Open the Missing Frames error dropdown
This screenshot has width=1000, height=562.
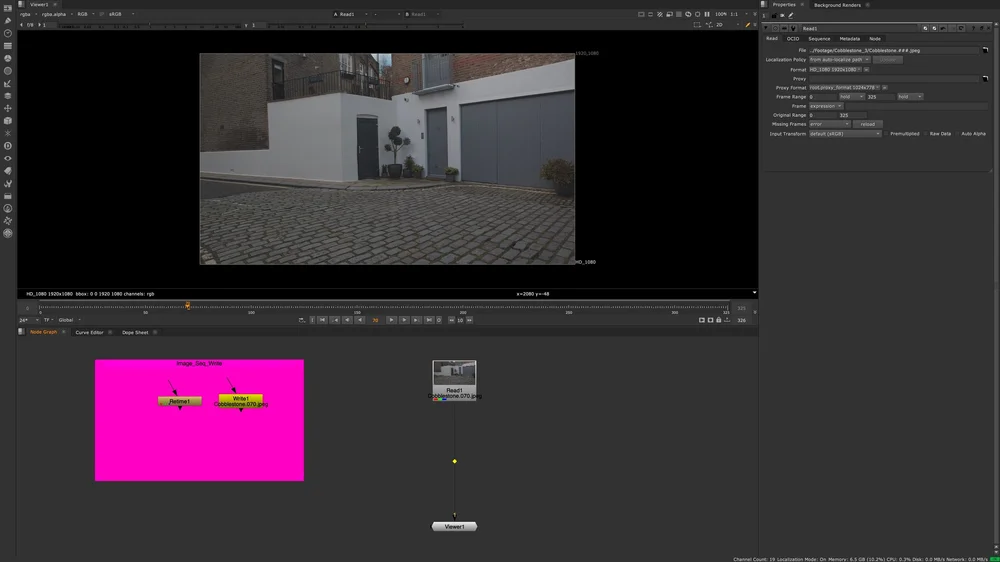pos(829,124)
